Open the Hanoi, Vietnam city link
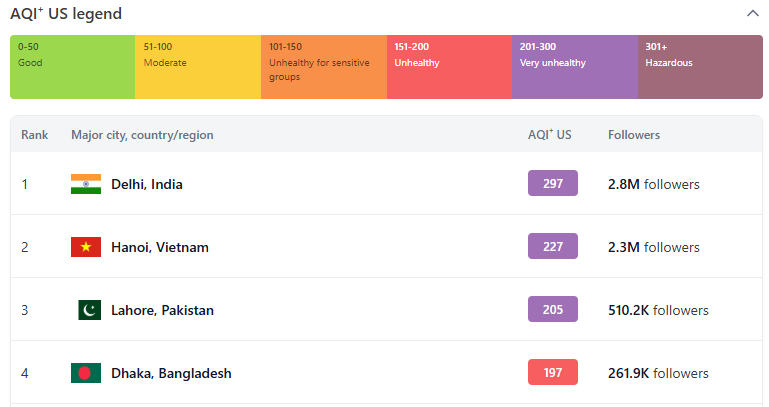 pos(160,247)
